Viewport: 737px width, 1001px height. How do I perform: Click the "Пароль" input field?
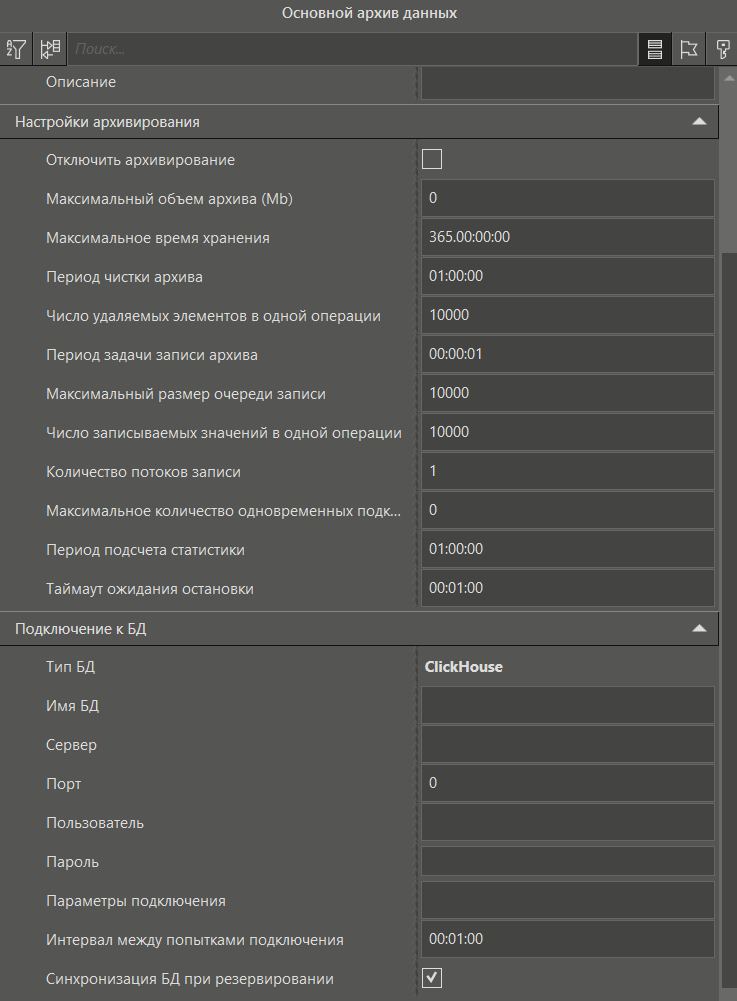pos(567,861)
